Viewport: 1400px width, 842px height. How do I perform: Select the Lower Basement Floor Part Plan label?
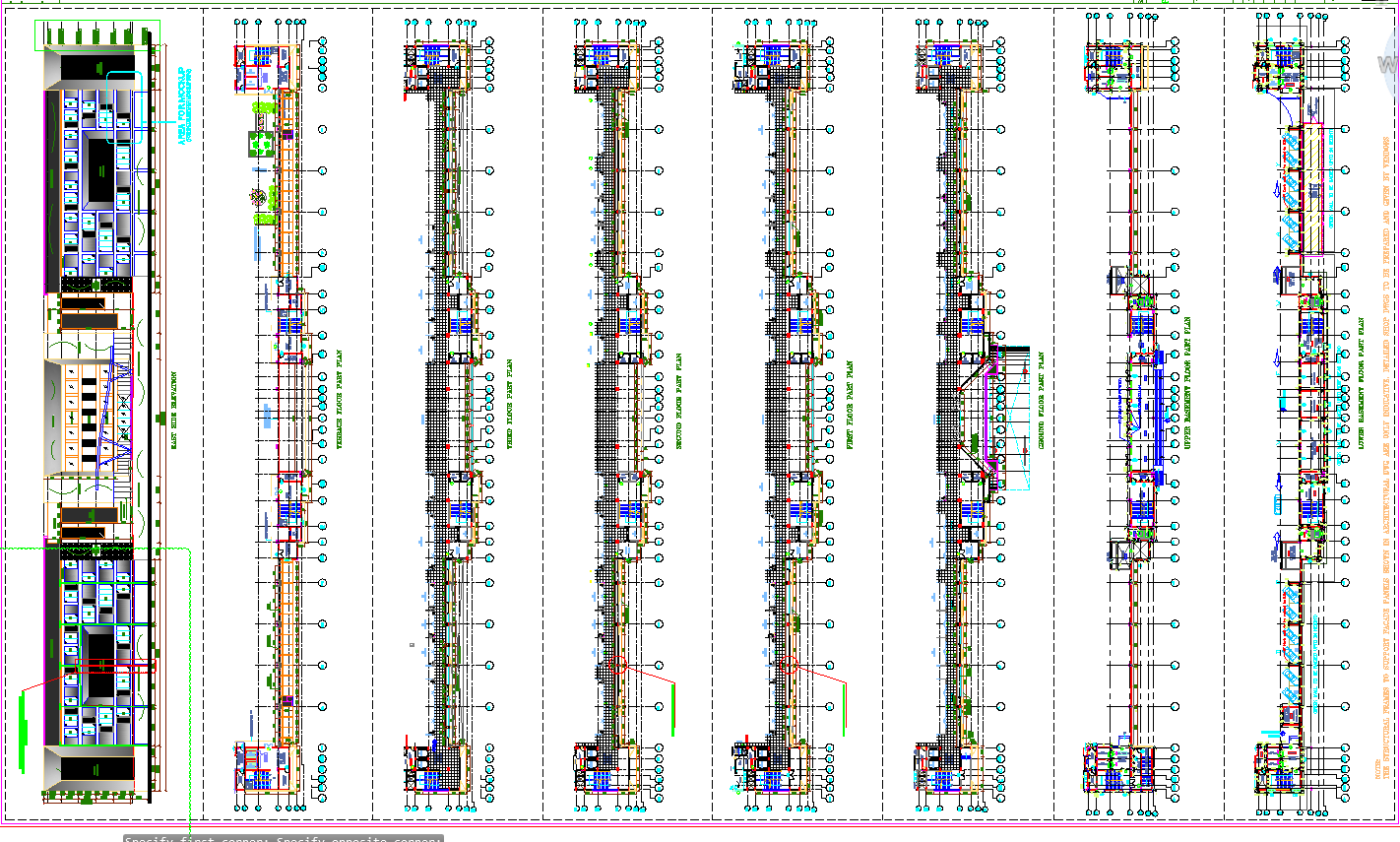pos(1362,383)
